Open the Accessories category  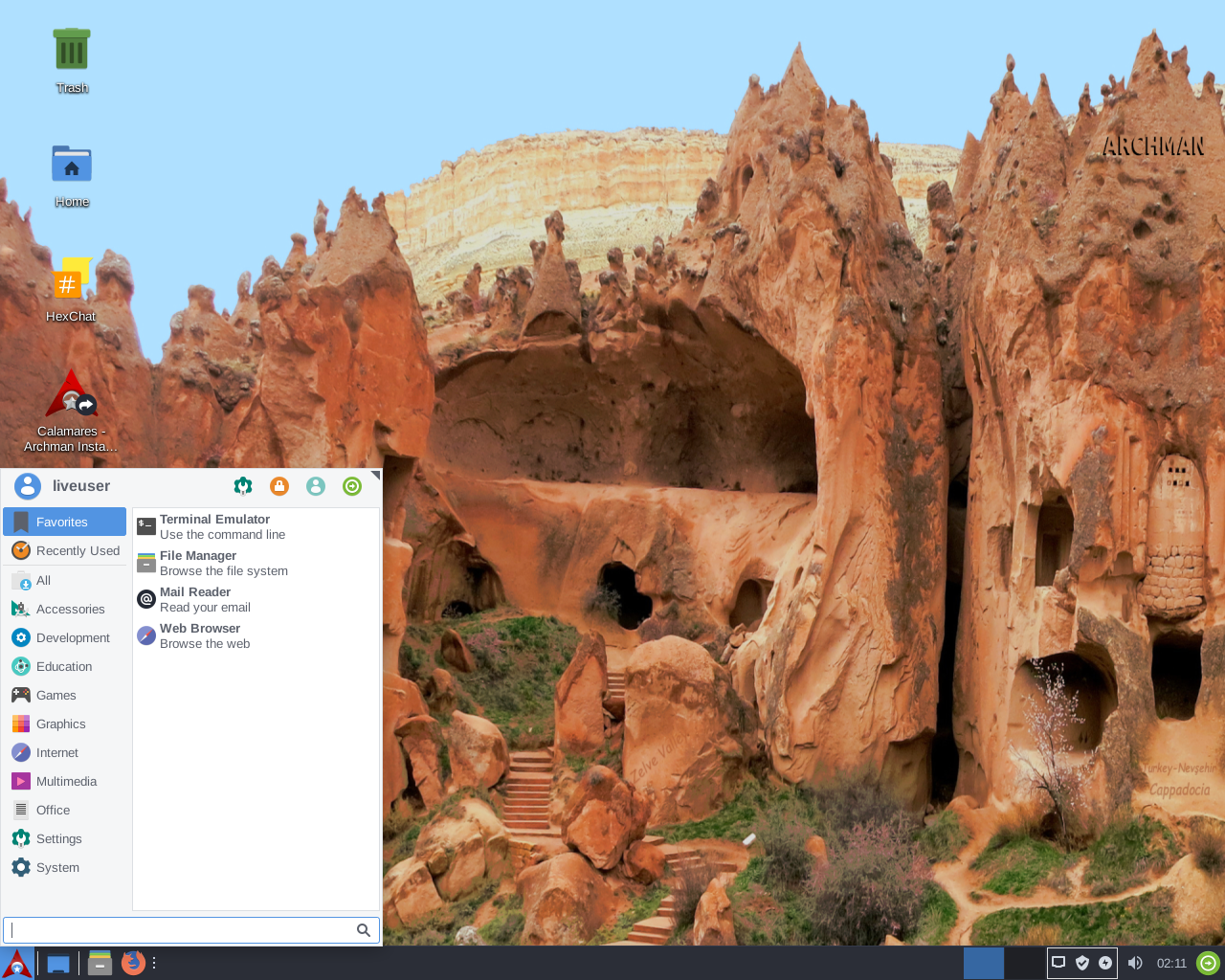coord(65,609)
